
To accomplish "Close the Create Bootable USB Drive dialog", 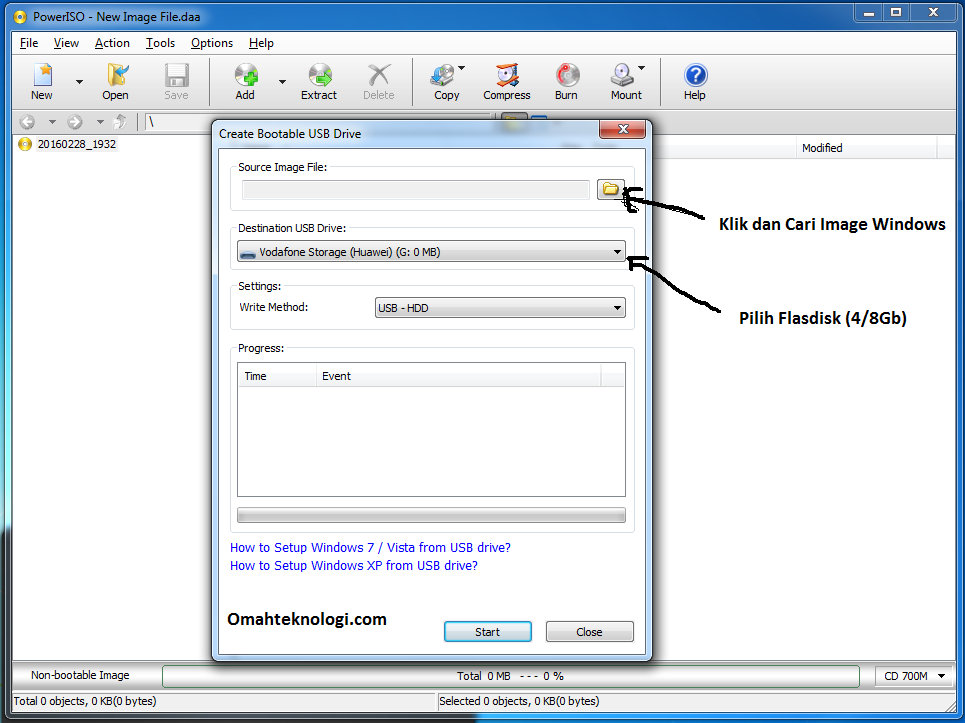I will (x=622, y=129).
